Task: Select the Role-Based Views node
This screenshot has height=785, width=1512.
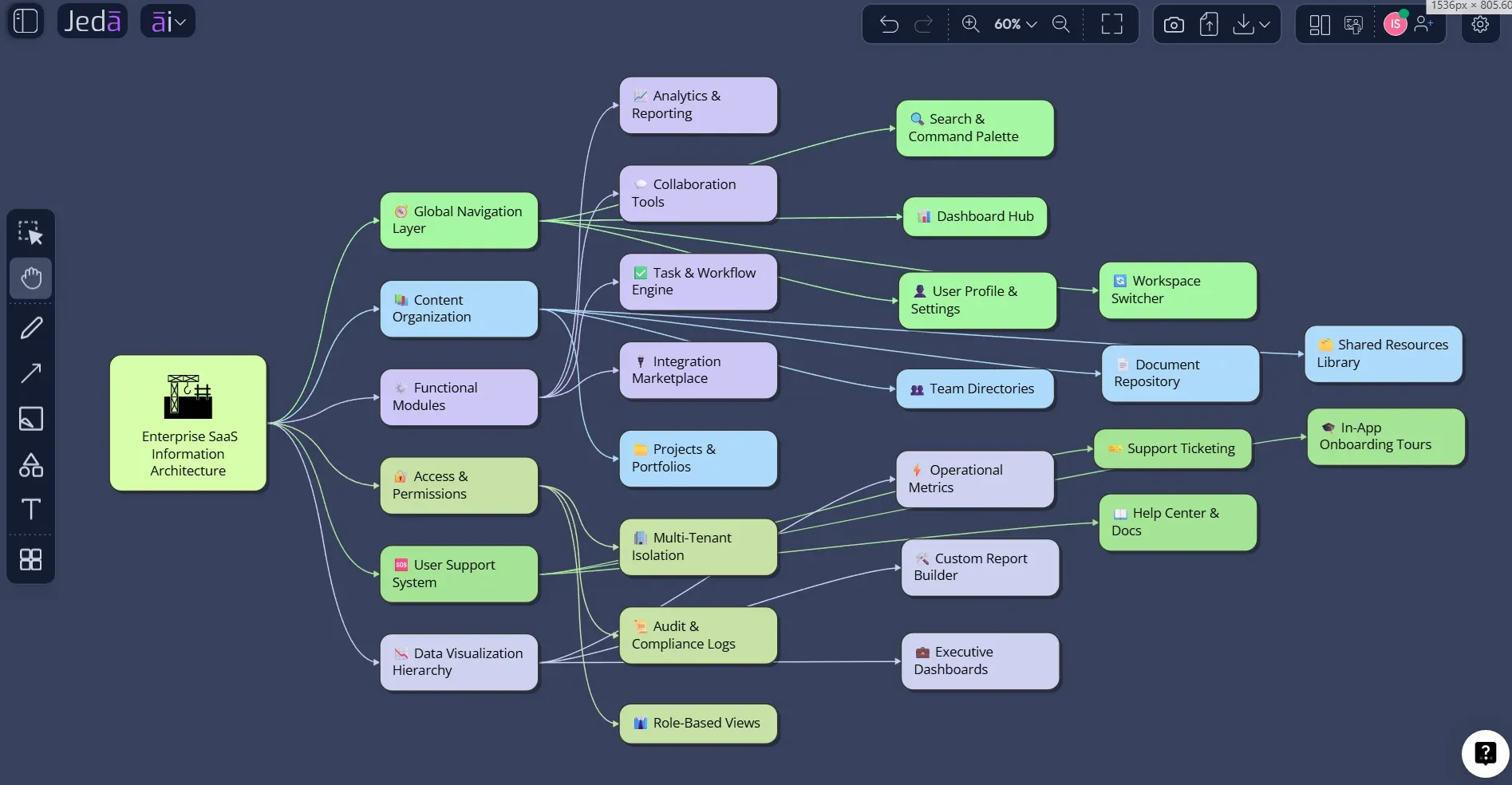Action: [698, 724]
